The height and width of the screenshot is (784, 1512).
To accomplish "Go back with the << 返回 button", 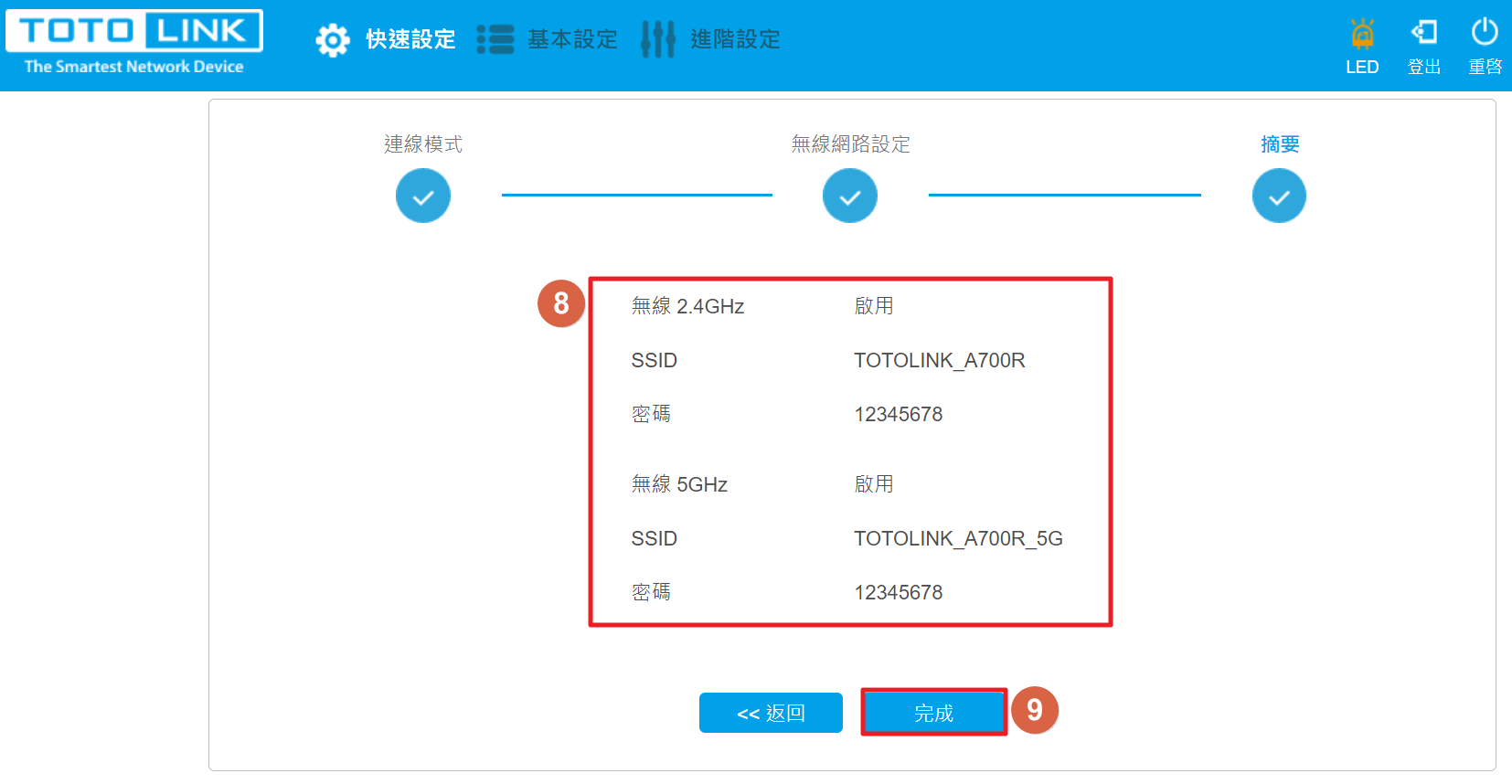I will coord(771,713).
